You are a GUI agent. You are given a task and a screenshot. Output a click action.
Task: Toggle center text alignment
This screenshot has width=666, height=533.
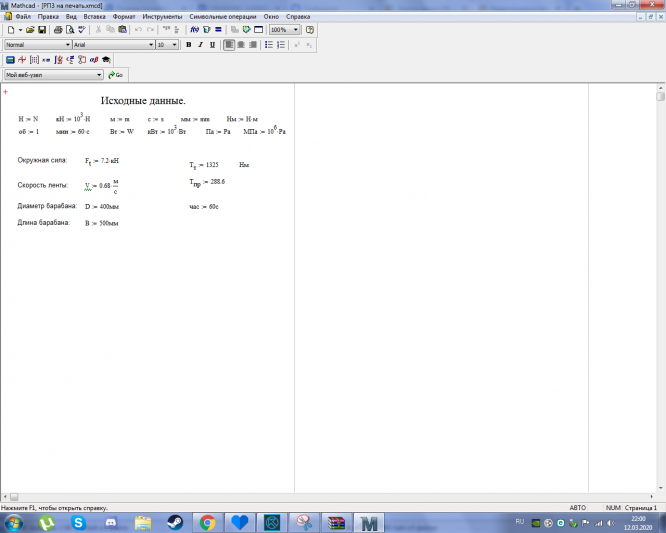(241, 45)
